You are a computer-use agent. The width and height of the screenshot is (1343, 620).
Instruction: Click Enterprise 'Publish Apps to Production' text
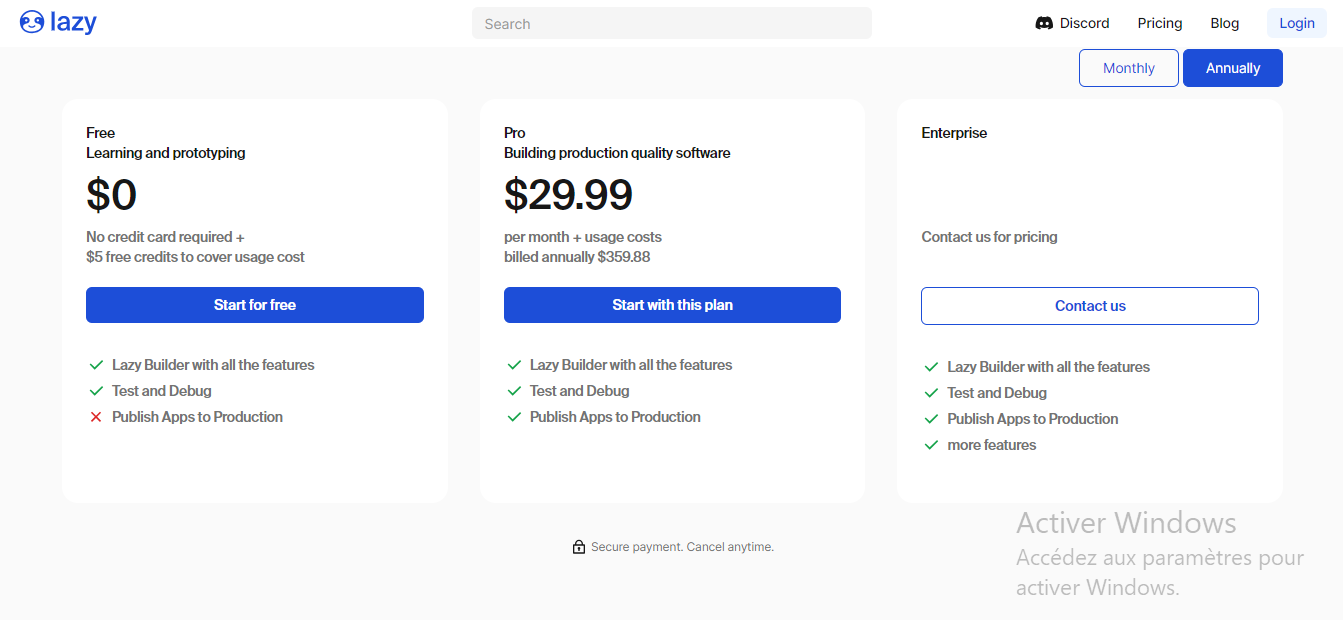[1033, 419]
